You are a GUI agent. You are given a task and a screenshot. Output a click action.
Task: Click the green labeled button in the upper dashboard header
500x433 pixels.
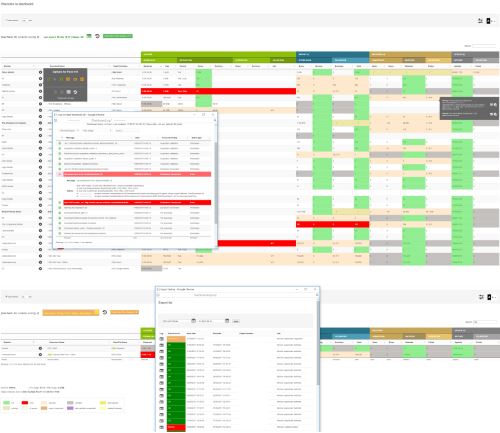coord(118,36)
